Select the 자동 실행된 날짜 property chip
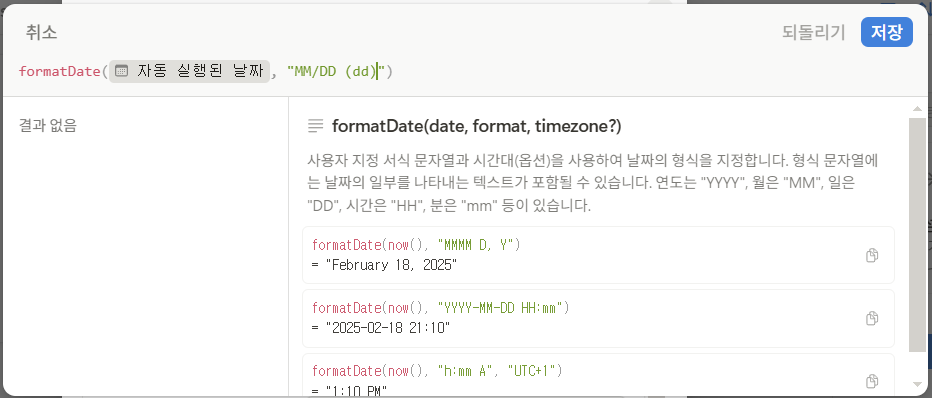932x398 pixels. 190,71
